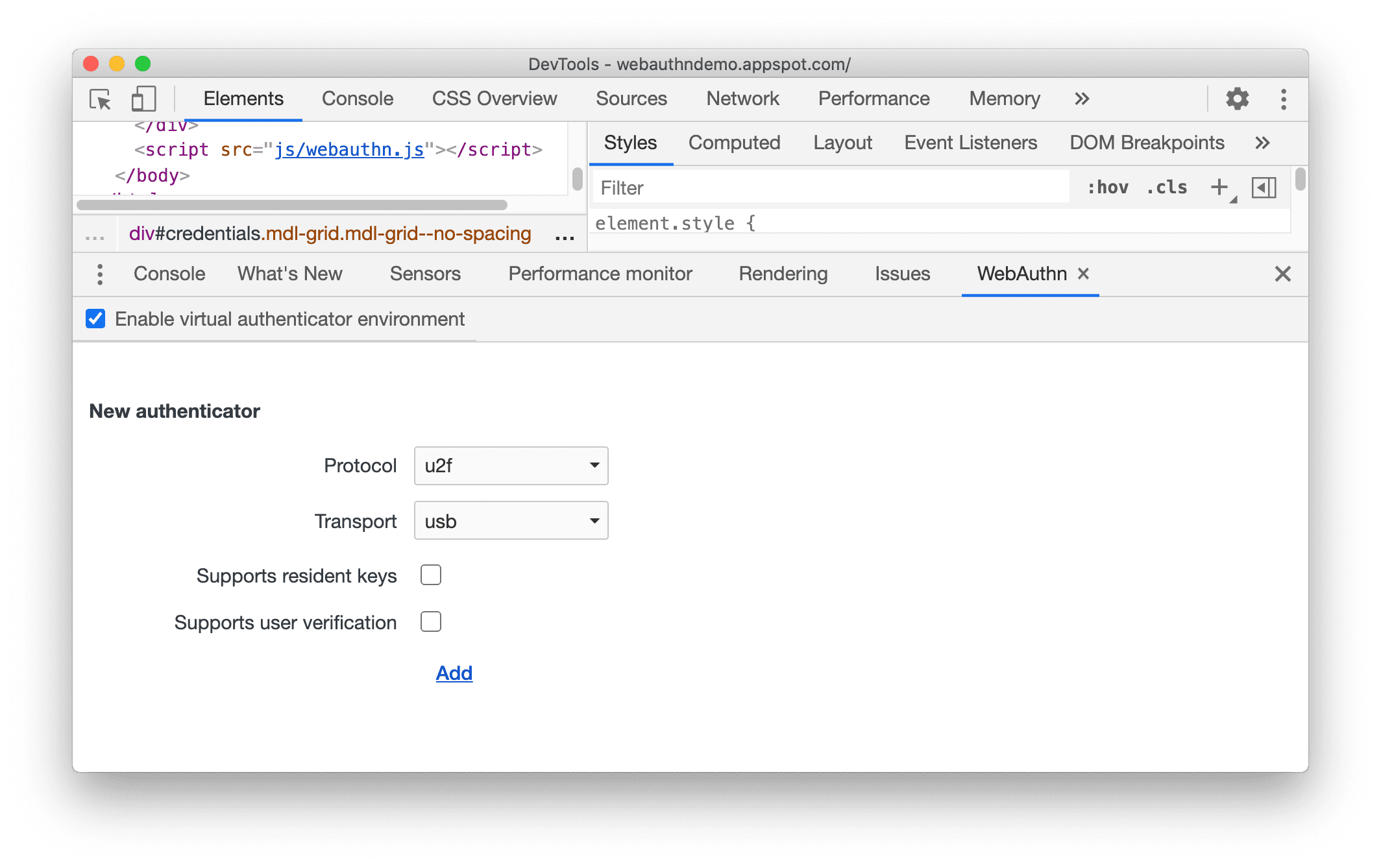
Task: Expand the Protocol dropdown menu
Action: (511, 464)
